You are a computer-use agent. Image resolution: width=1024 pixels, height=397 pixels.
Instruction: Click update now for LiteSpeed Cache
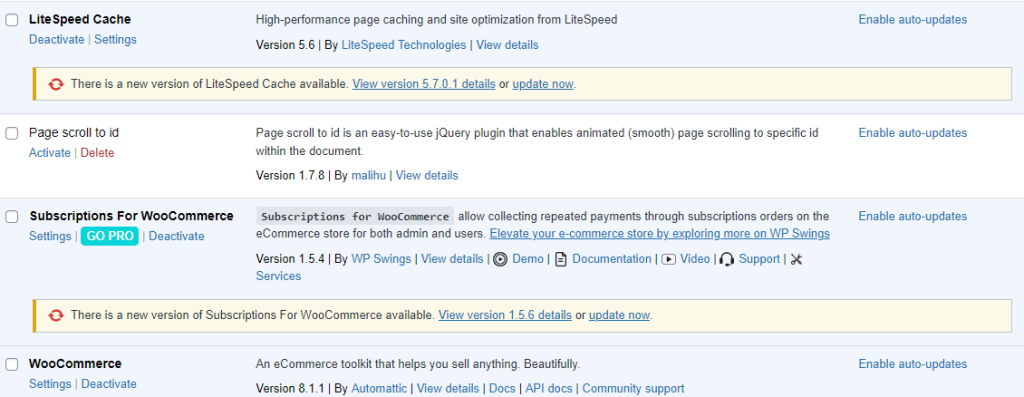pos(543,84)
